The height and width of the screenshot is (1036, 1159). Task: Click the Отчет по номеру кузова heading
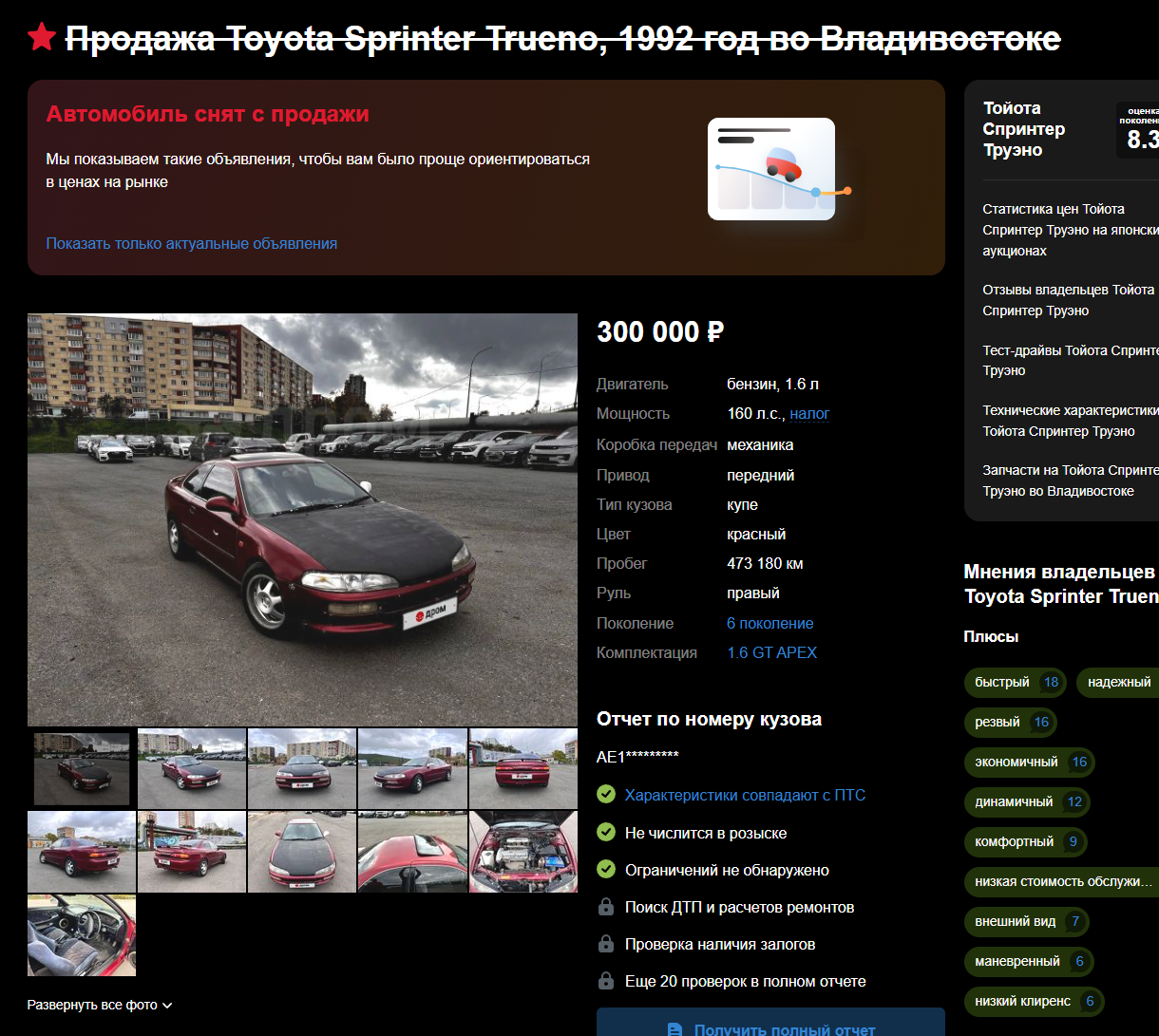[x=709, y=720]
